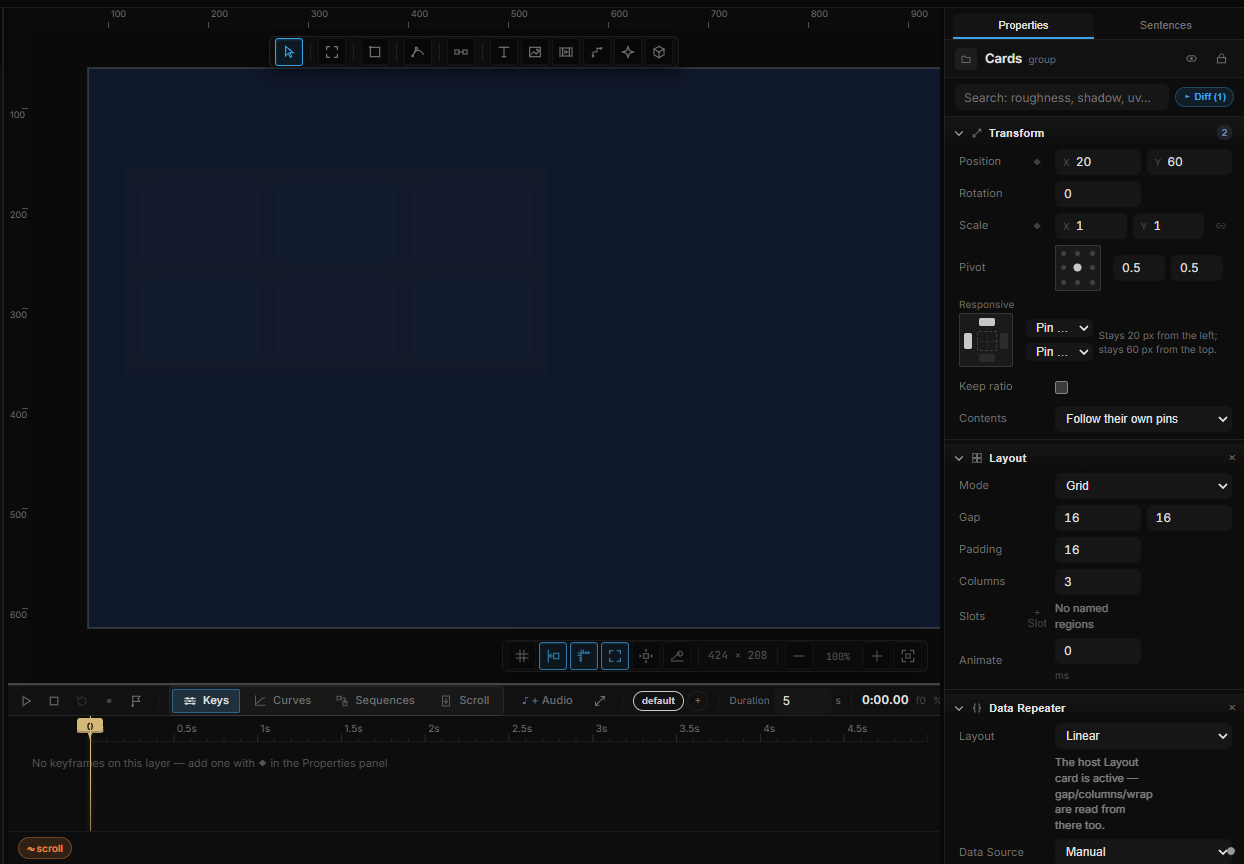The width and height of the screenshot is (1244, 864).
Task: Open the layout Mode Grid dropdown
Action: (1143, 486)
